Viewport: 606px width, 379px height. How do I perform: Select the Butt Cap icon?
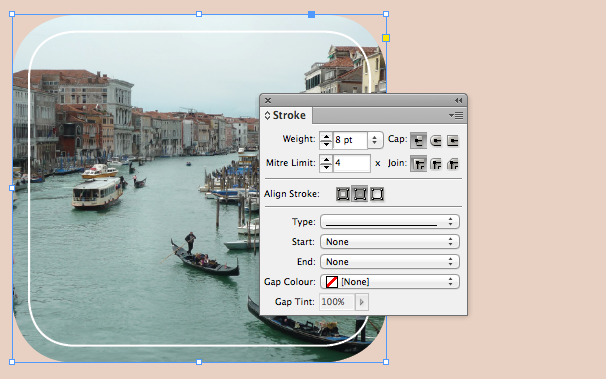point(418,141)
